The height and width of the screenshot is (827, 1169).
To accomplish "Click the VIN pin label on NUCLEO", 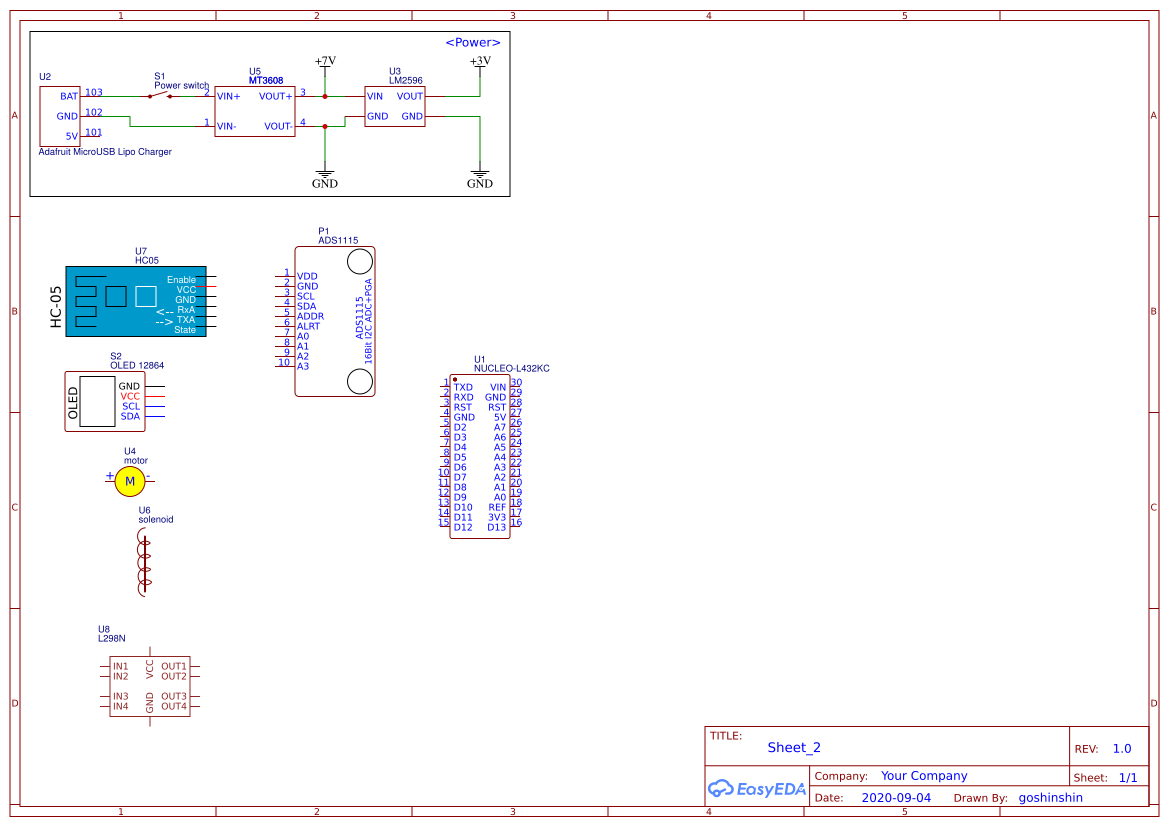I will click(x=498, y=387).
